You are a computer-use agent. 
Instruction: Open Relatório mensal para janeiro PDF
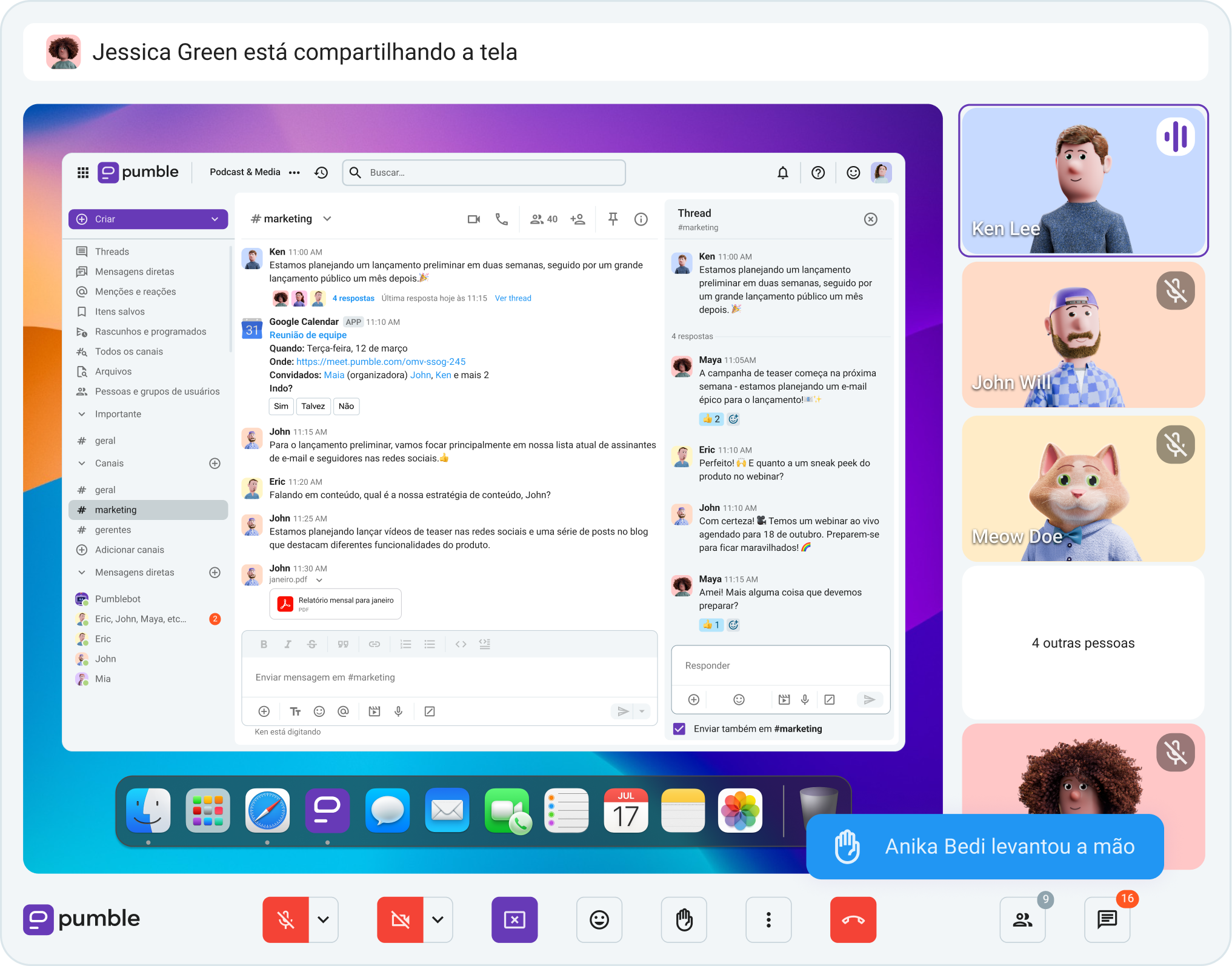pos(335,604)
